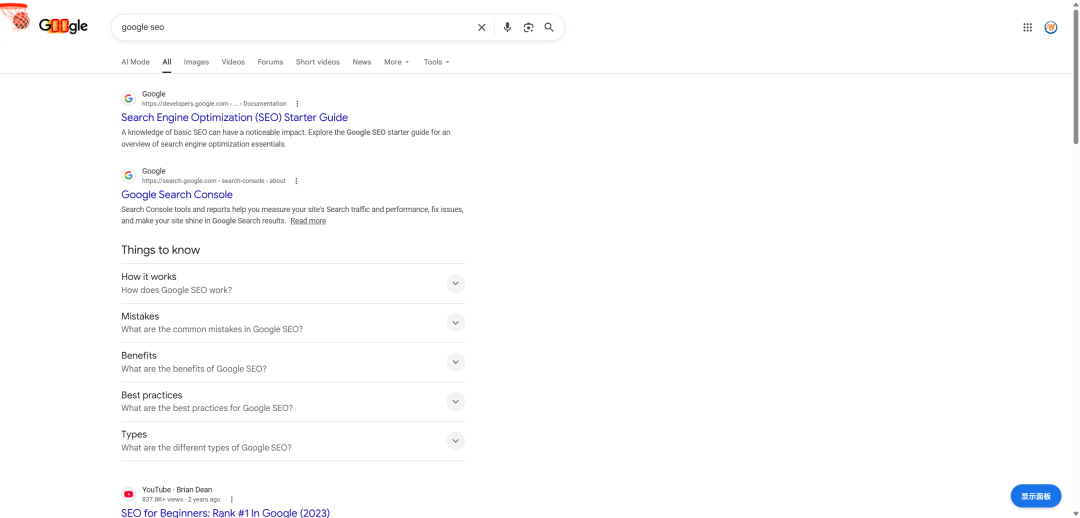1080x518 pixels.
Task: Switch to Short videos tab
Action: (318, 62)
